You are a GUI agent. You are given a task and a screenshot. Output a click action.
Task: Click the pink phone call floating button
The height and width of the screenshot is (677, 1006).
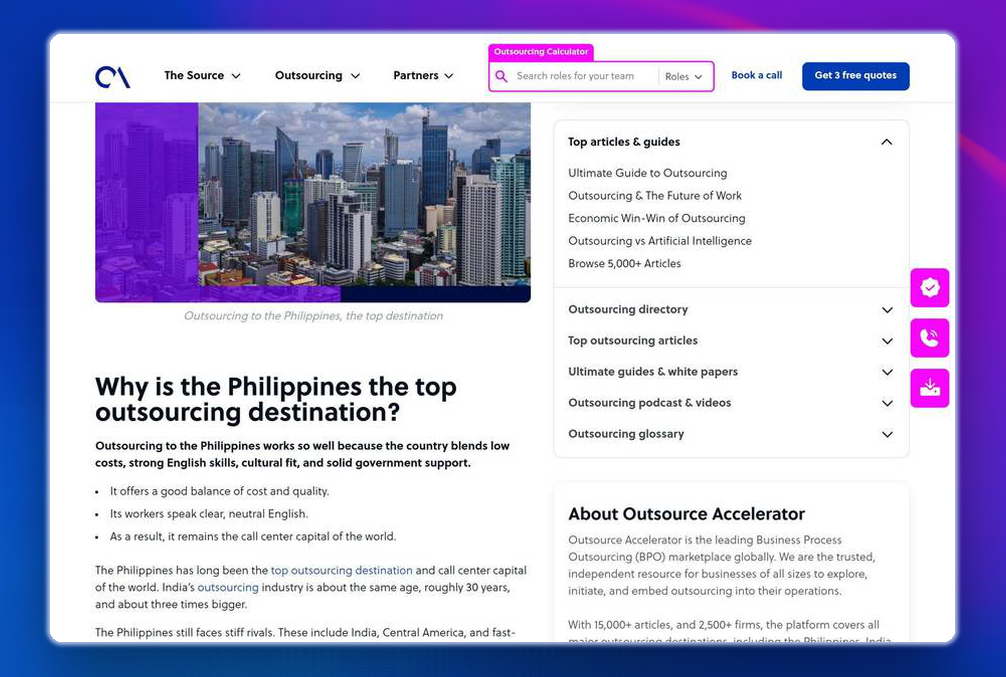click(x=930, y=338)
